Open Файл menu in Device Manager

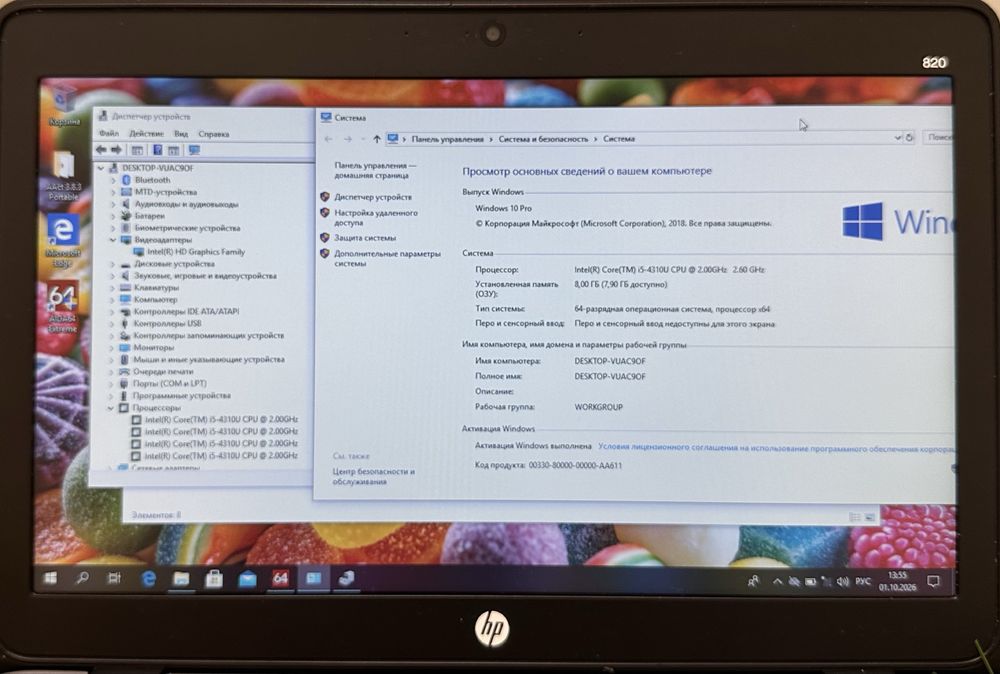tap(109, 134)
